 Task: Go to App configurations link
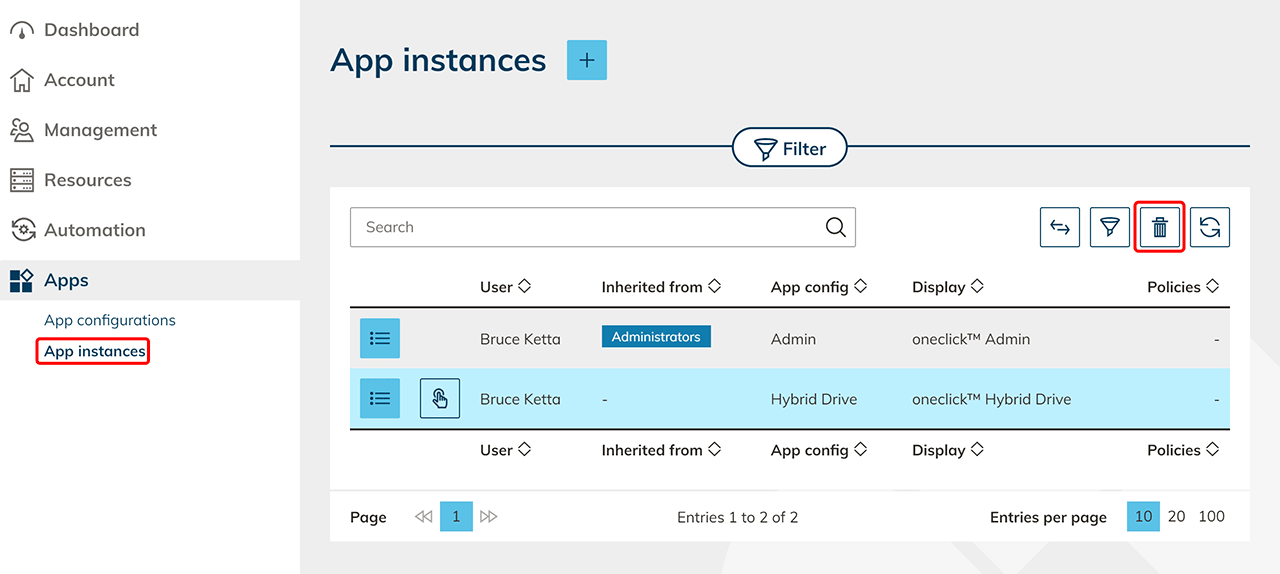[x=110, y=320]
